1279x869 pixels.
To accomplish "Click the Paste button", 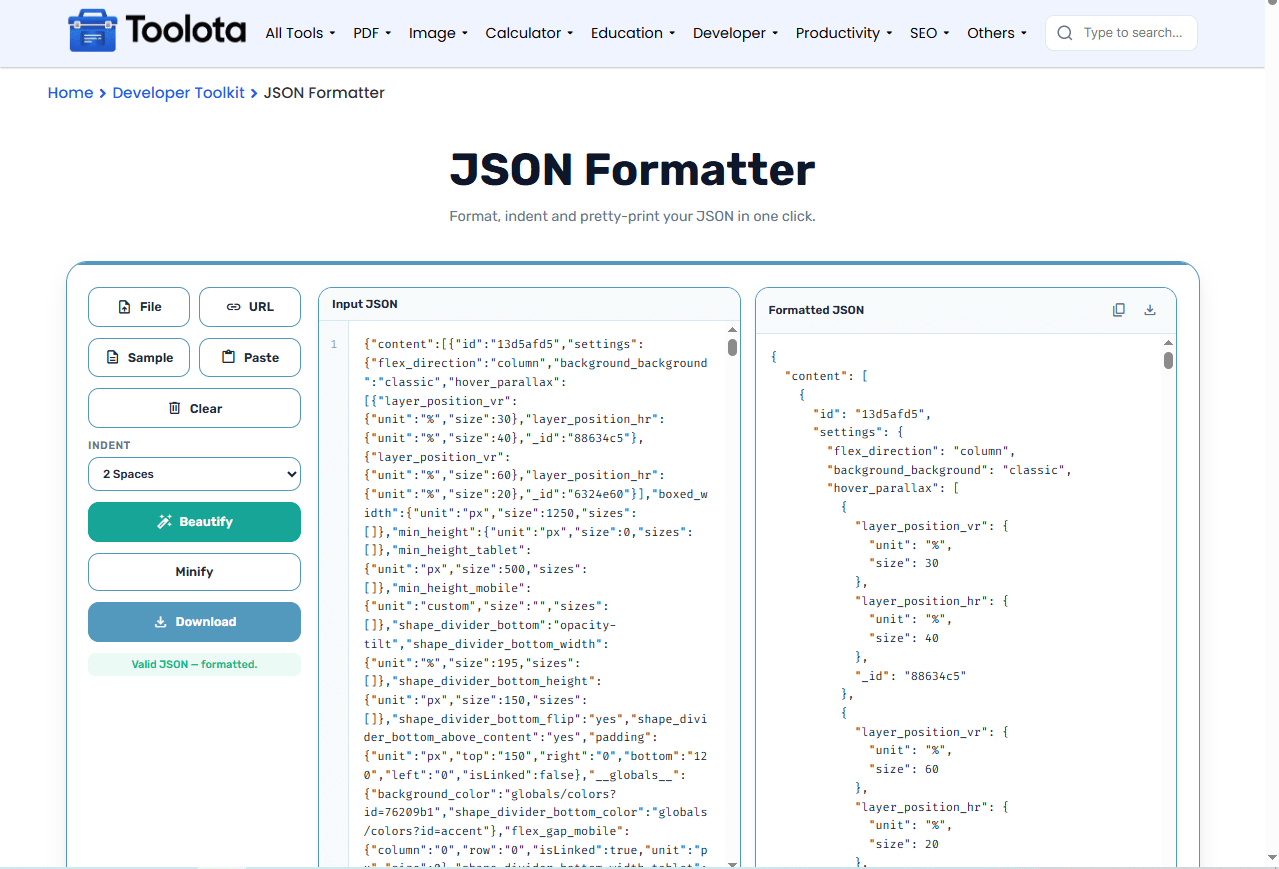I will pos(250,358).
